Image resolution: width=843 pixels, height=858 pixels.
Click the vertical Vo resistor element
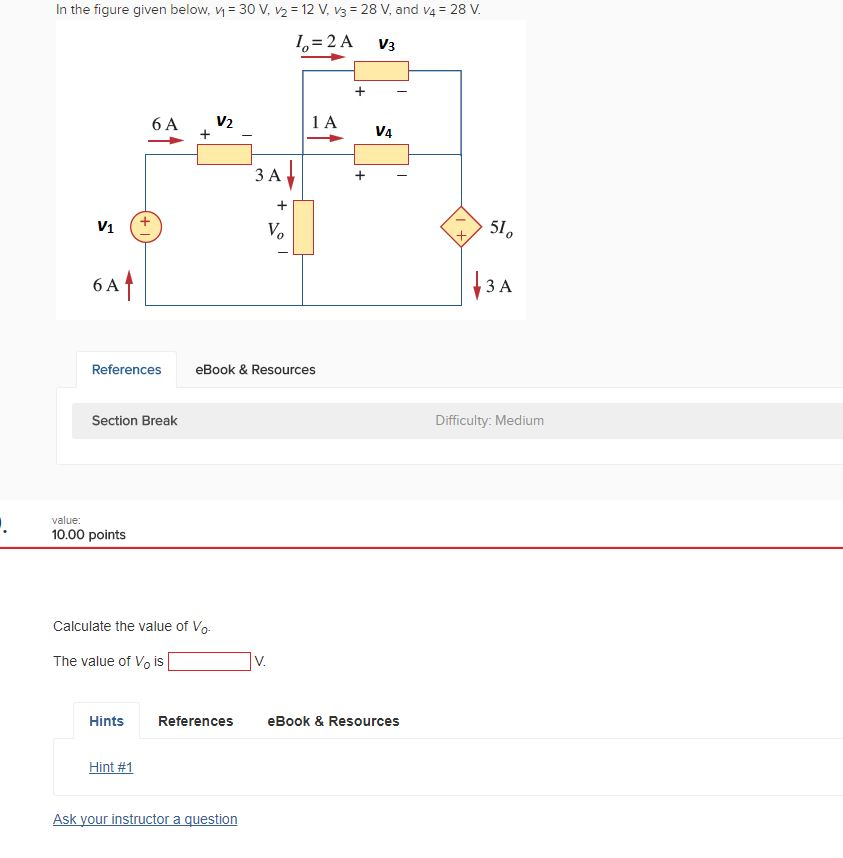click(302, 228)
